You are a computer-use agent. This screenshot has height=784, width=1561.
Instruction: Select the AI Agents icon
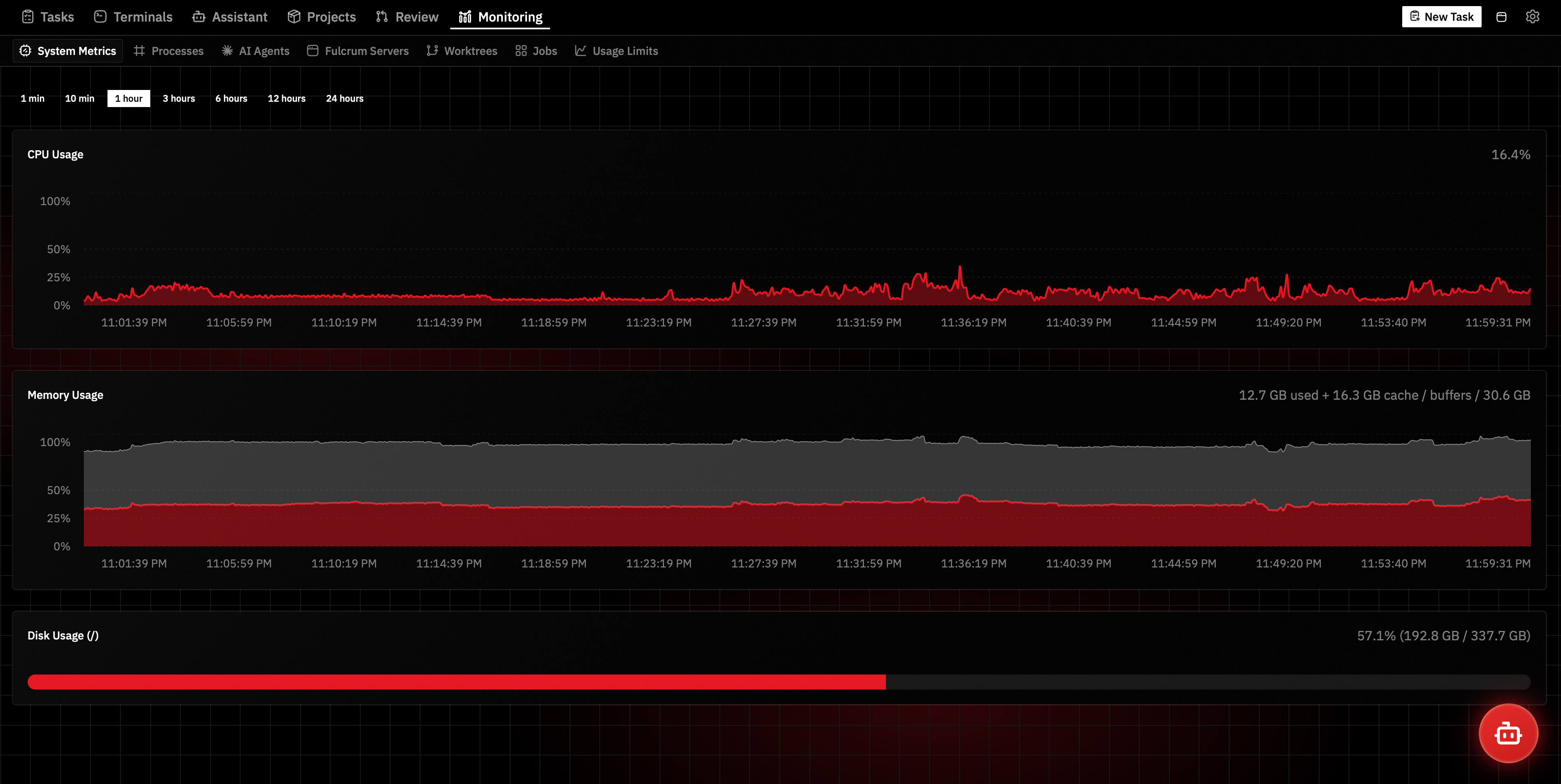227,51
